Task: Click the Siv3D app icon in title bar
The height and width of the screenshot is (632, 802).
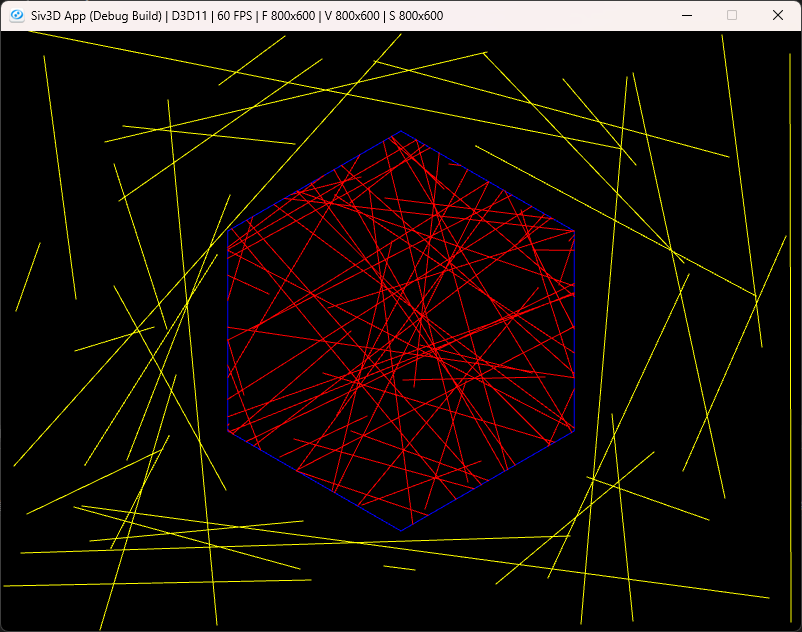Action: [x=17, y=15]
